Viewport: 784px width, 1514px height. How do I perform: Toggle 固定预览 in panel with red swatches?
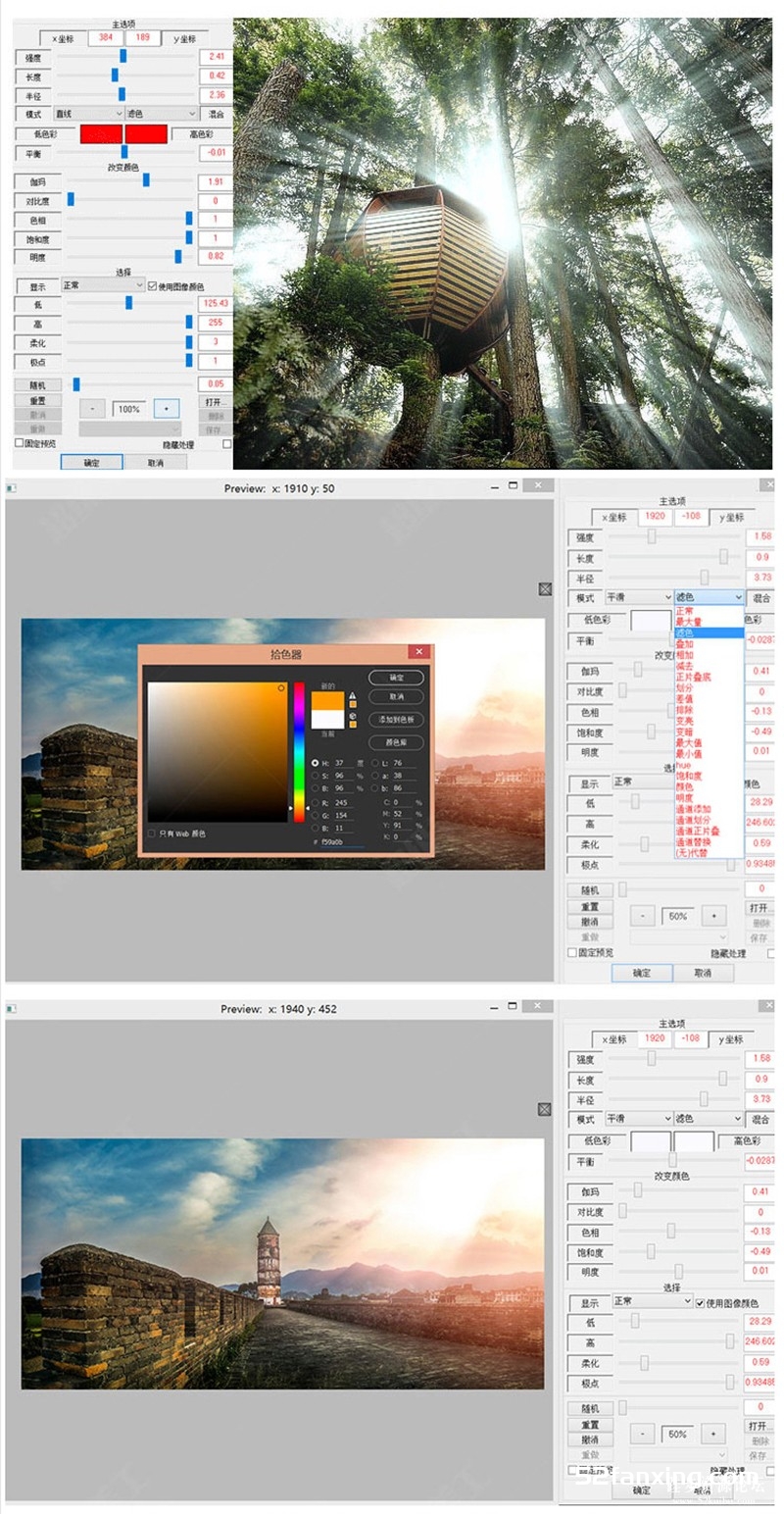[x=19, y=443]
